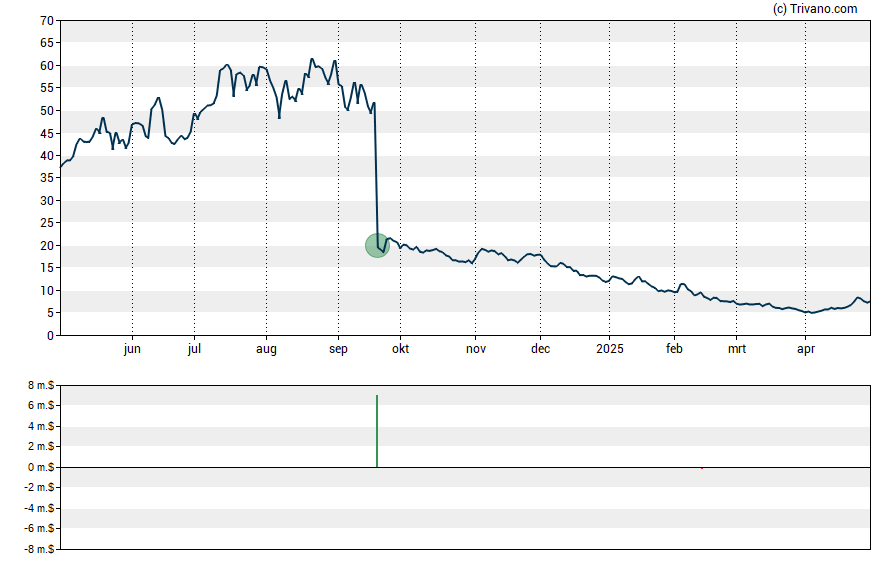
Task: Click the '8 m.$' top volume axis label
Action: 41,386
